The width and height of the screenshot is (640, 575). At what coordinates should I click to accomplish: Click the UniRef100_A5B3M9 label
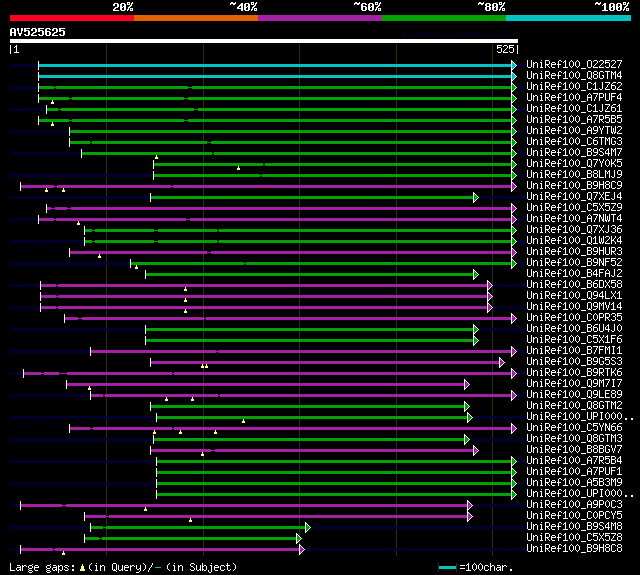click(574, 483)
